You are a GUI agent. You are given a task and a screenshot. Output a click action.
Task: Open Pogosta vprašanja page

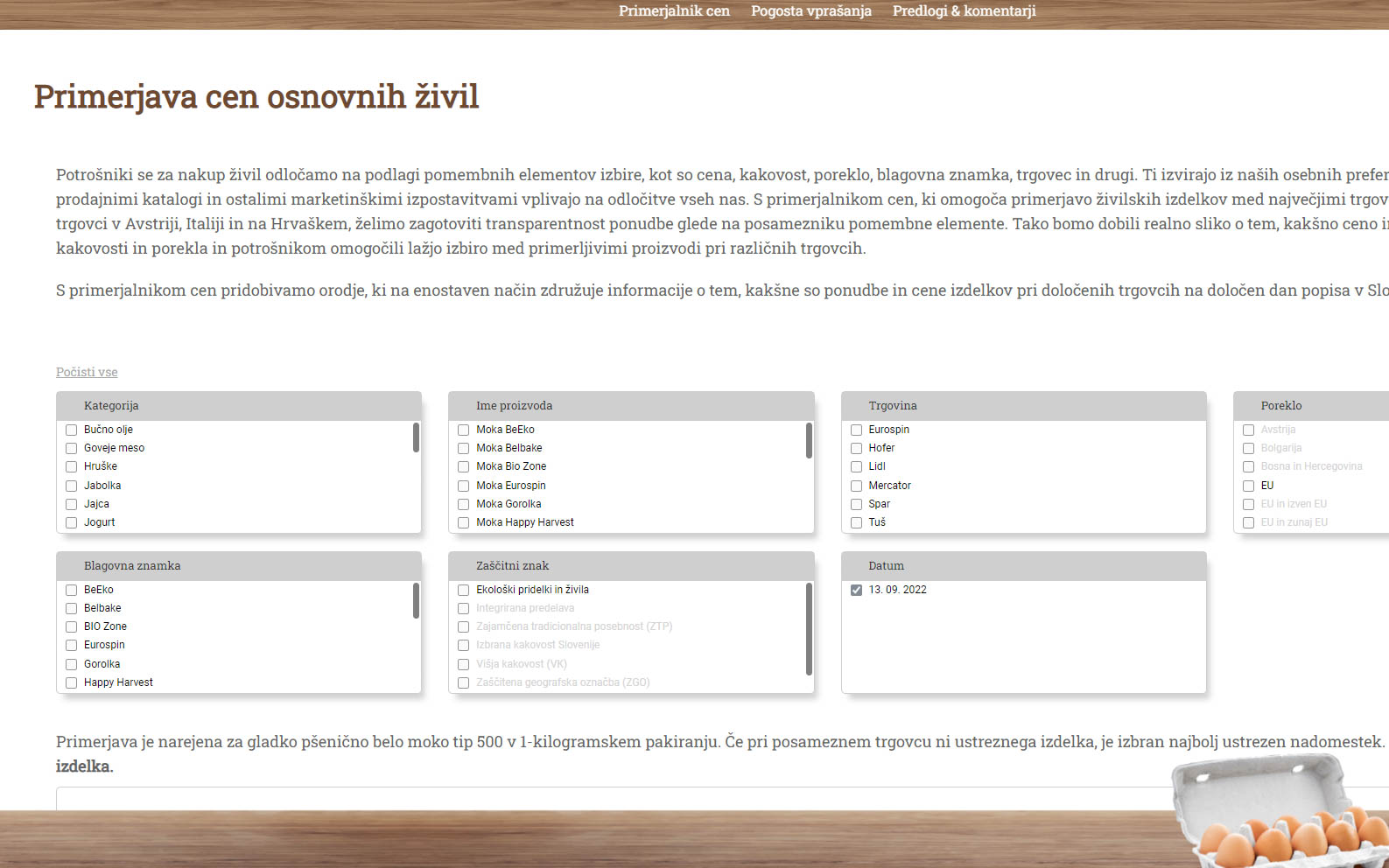click(x=811, y=11)
